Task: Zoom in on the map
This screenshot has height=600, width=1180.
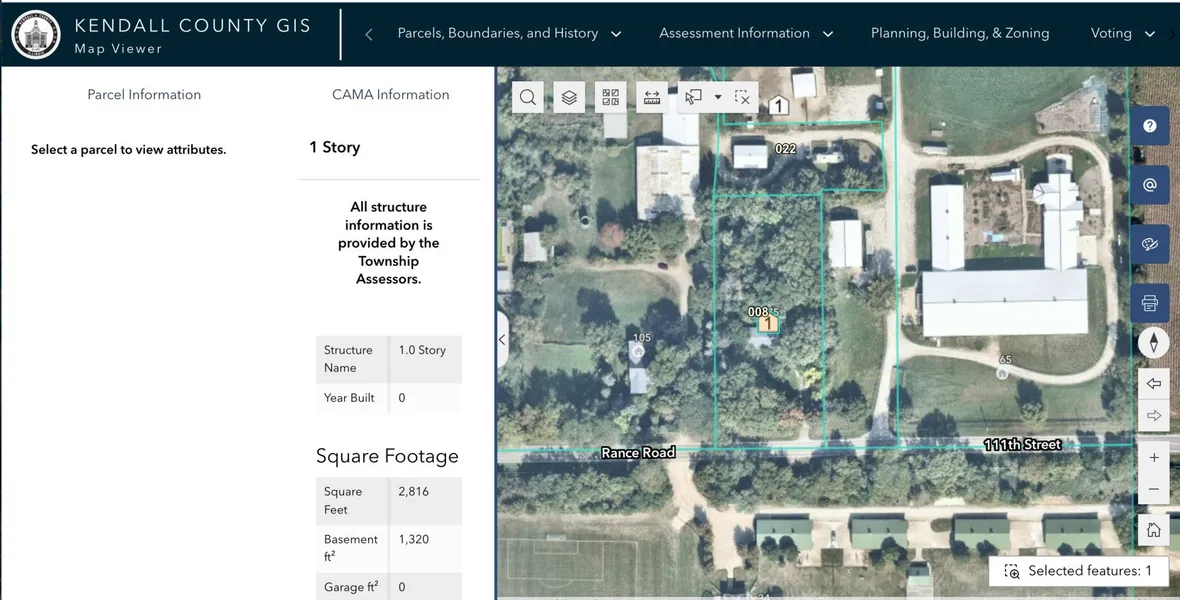Action: [x=1153, y=457]
